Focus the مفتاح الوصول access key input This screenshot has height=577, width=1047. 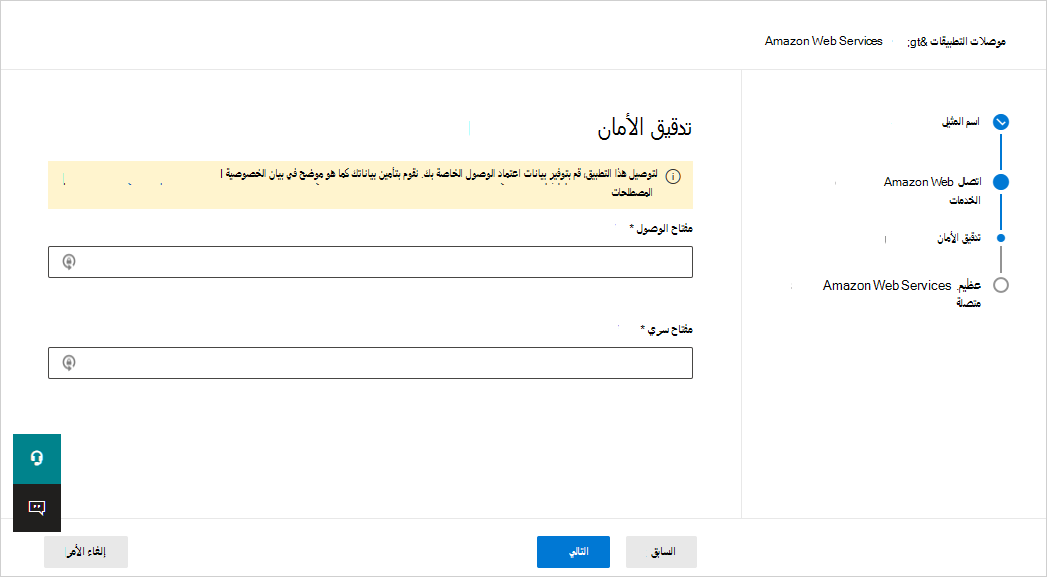point(370,262)
